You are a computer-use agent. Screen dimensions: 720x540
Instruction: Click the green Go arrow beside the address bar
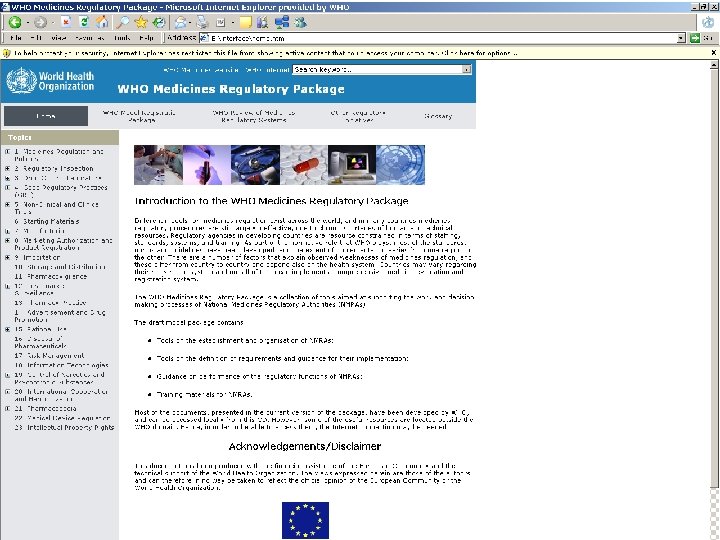(695, 38)
